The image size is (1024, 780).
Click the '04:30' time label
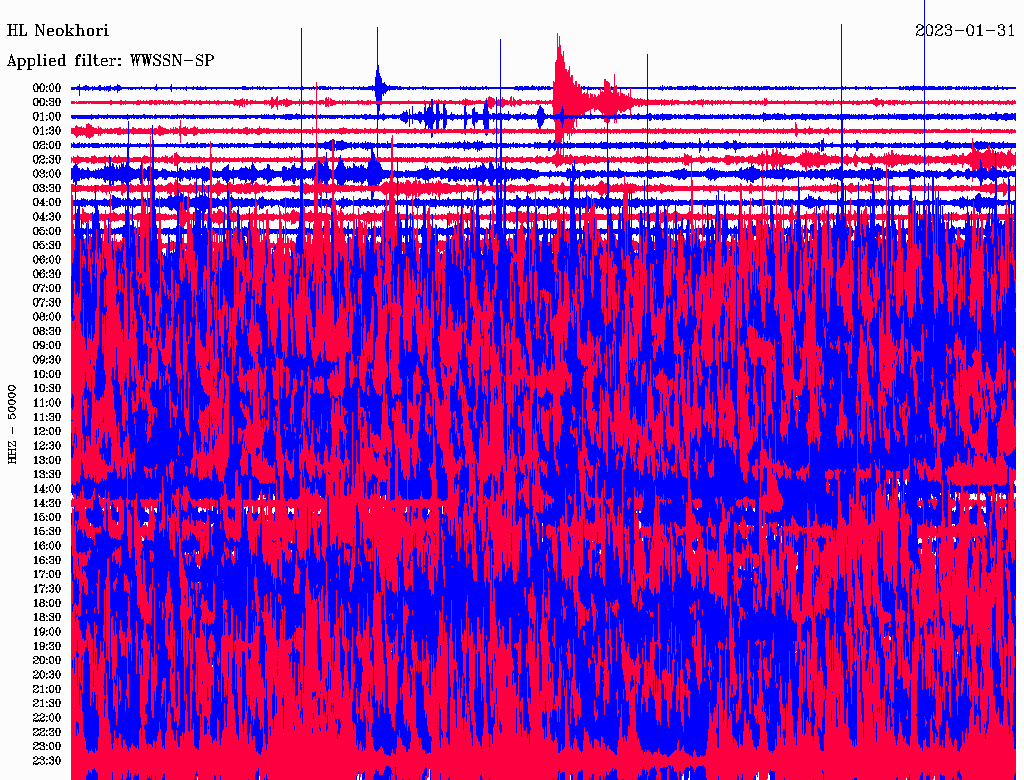47,217
